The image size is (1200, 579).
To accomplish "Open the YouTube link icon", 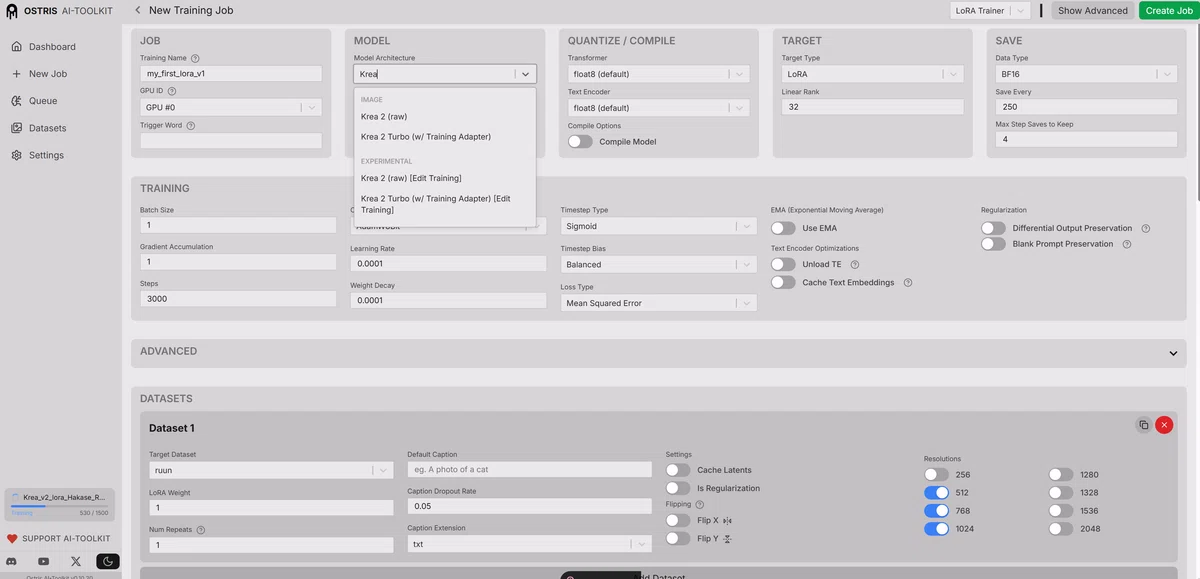I will click(x=43, y=562).
